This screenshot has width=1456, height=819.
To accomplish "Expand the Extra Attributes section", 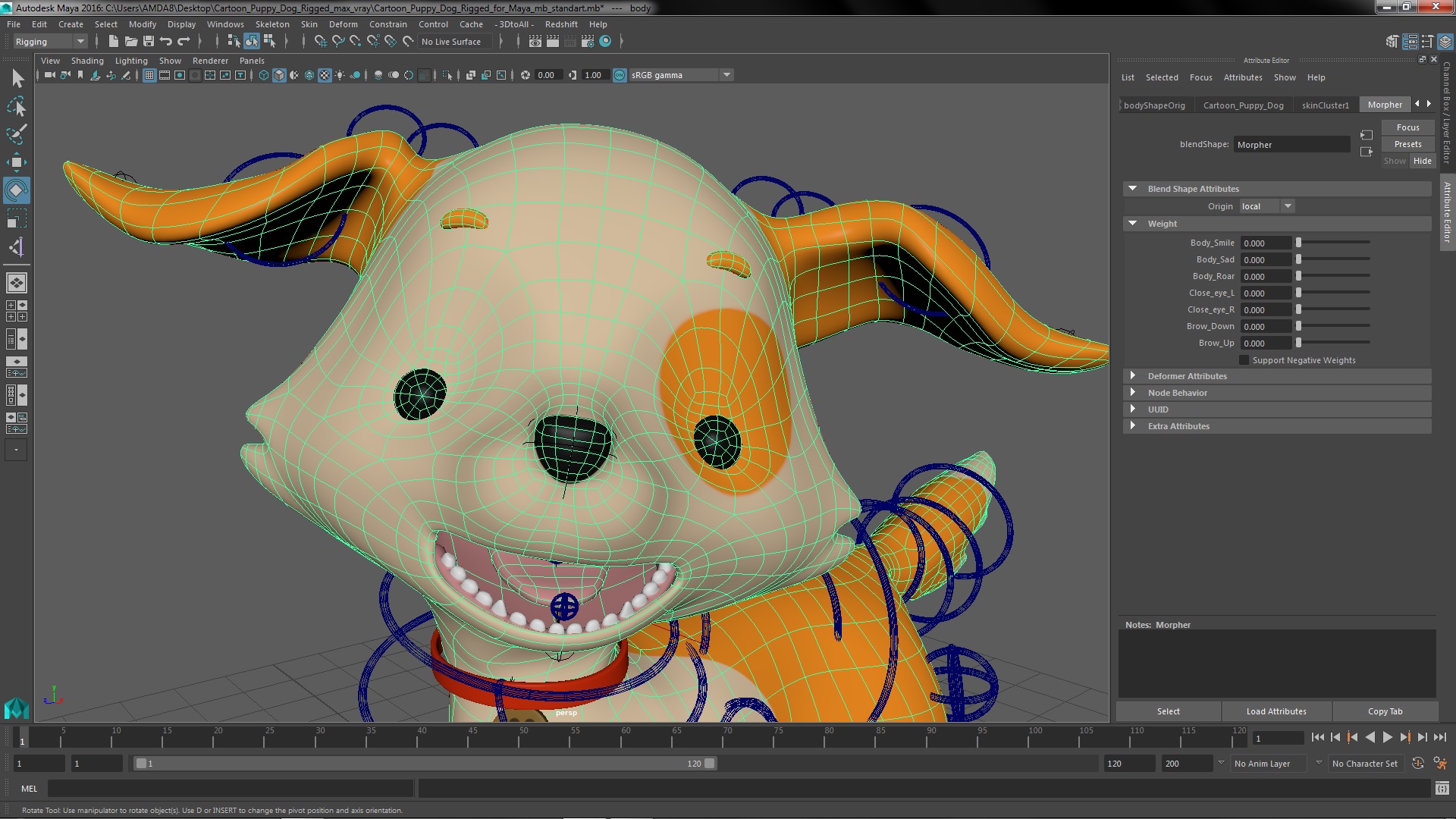I will pyautogui.click(x=1133, y=426).
